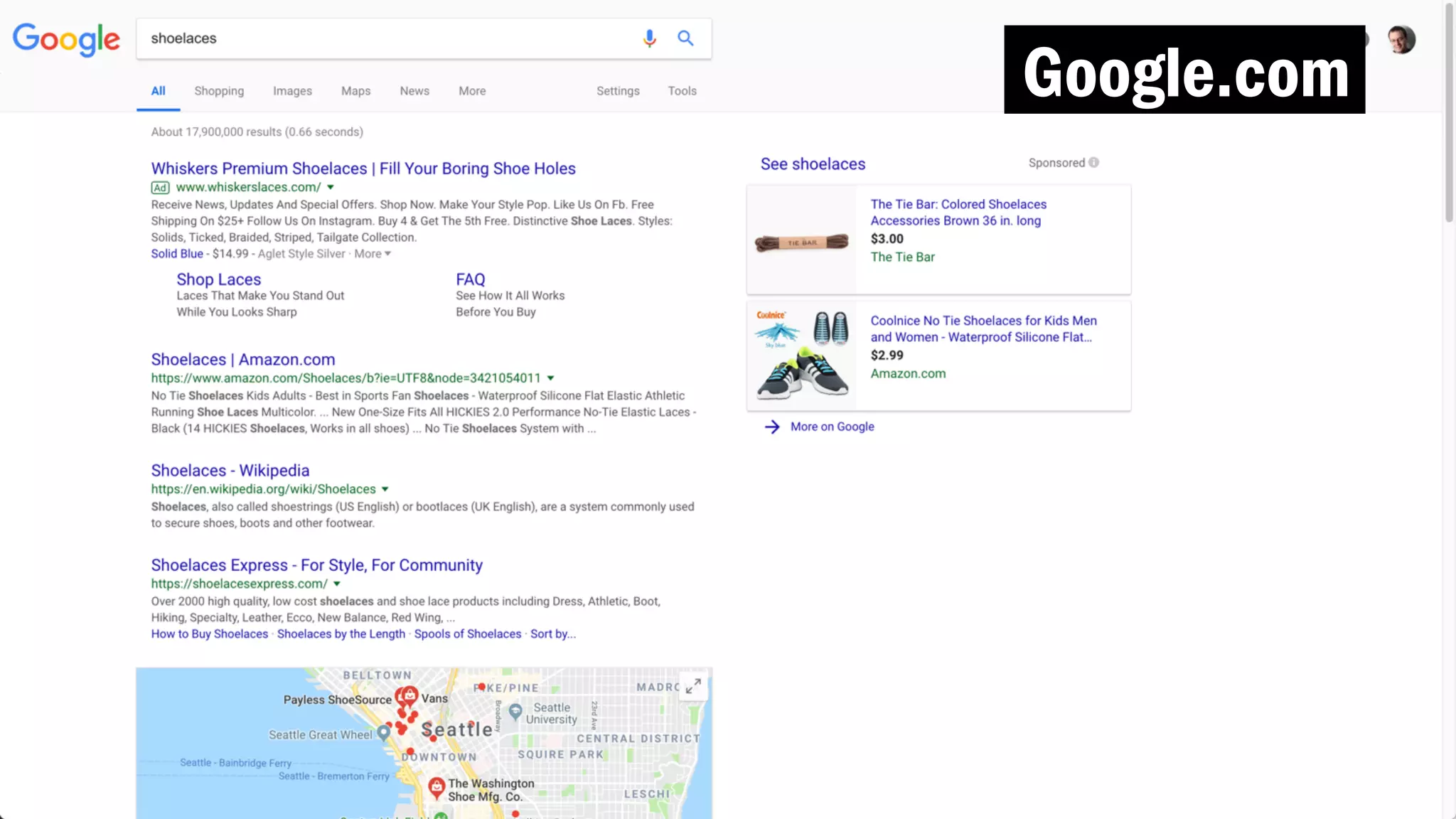Click the About 17,900,000 results text

tap(257, 132)
